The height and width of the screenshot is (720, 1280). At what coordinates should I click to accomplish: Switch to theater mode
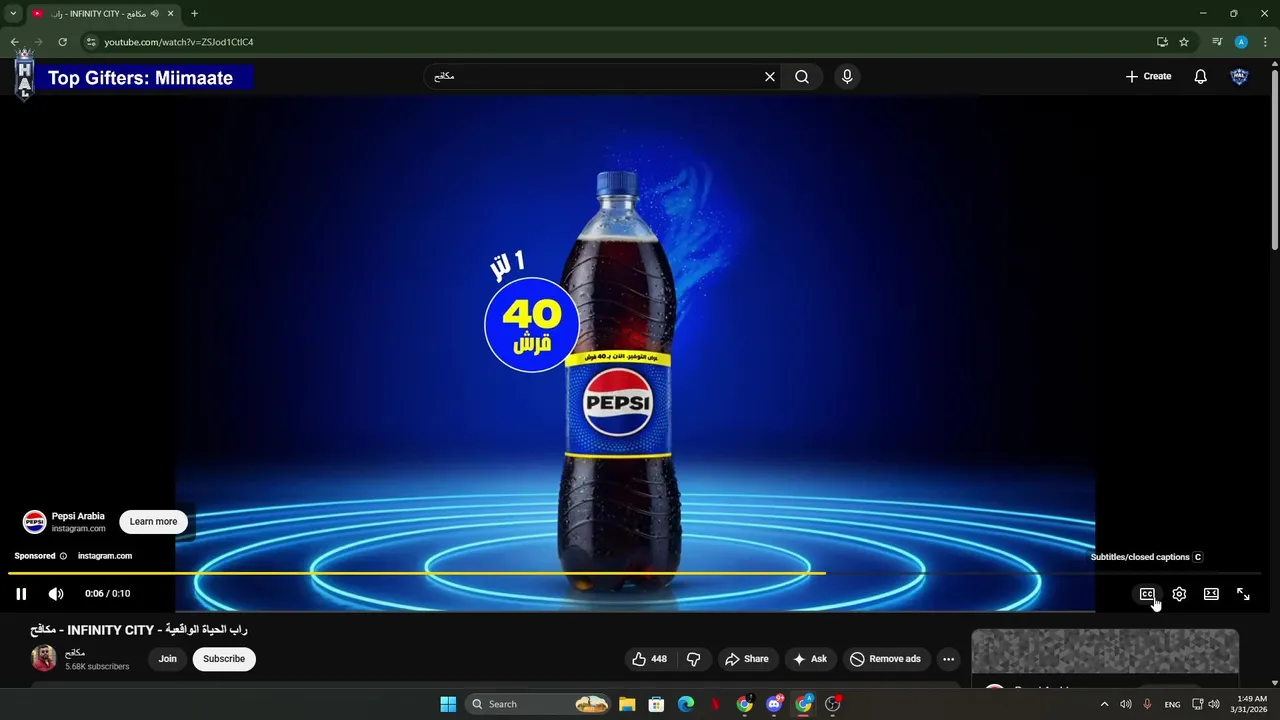point(1211,594)
